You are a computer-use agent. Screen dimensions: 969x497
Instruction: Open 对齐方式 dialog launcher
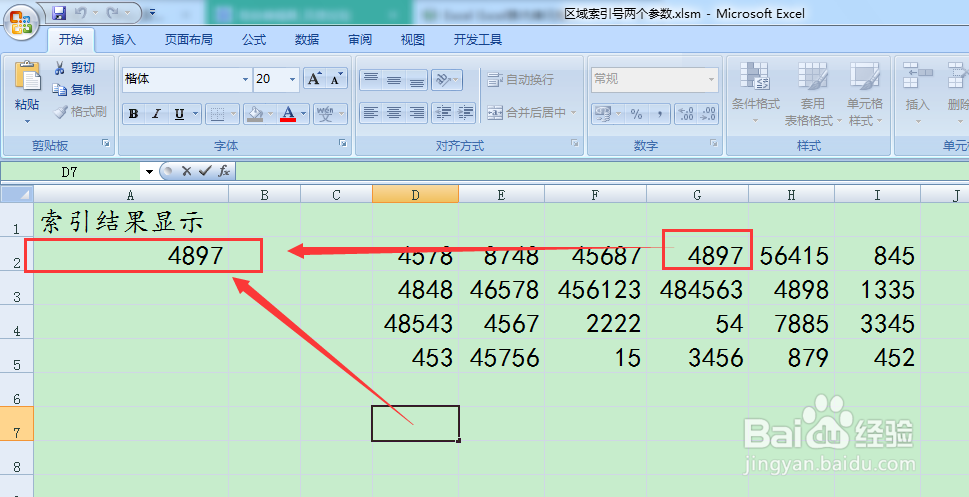click(575, 143)
